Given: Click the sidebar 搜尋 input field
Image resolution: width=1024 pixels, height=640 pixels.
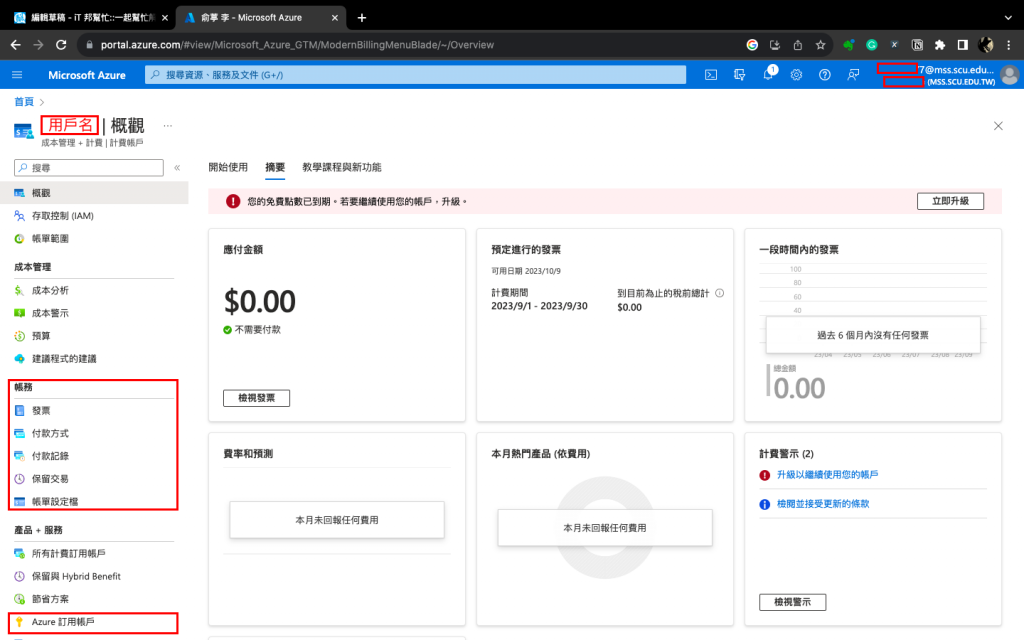Looking at the screenshot, I should click(89, 168).
